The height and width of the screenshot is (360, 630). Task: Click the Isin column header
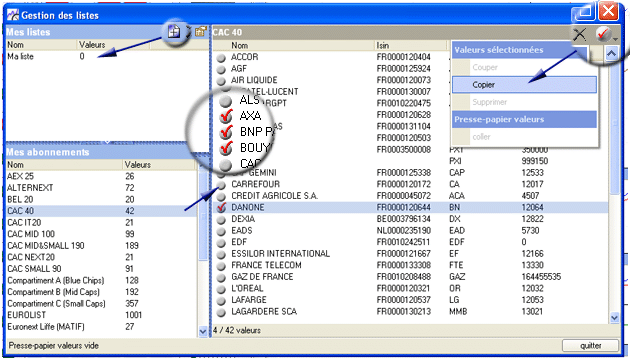coord(411,45)
